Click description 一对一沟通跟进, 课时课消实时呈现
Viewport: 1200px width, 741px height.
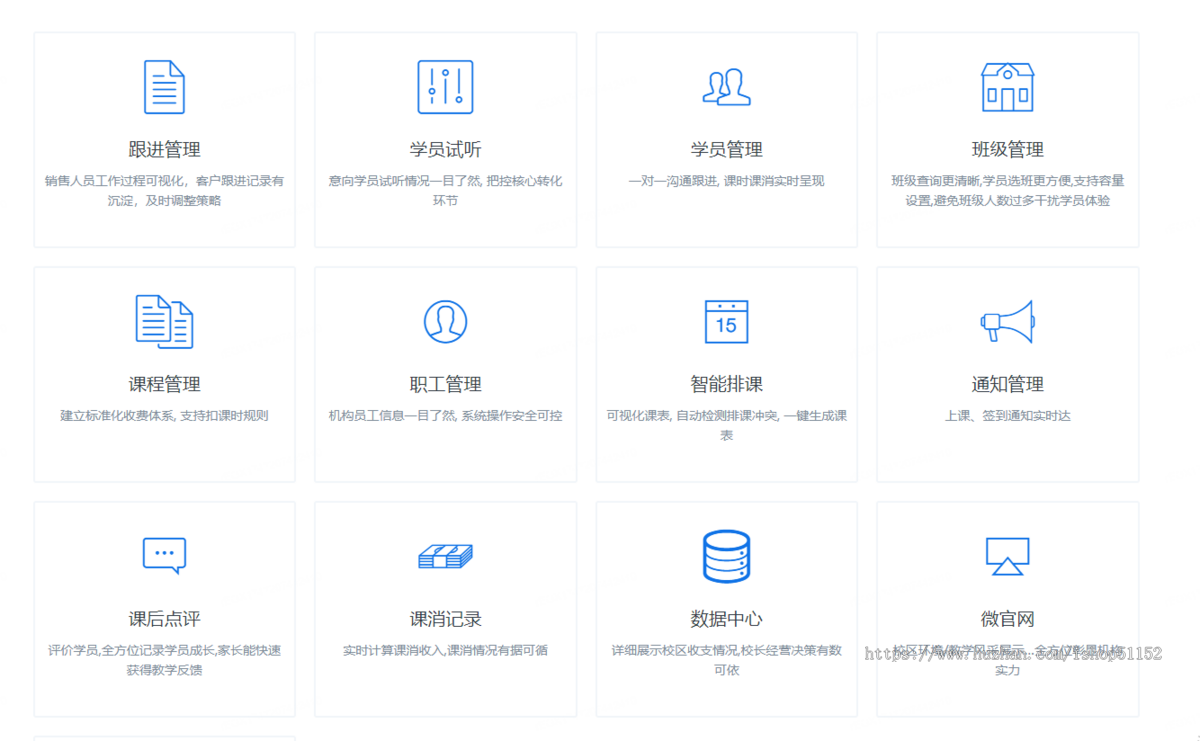coord(727,181)
